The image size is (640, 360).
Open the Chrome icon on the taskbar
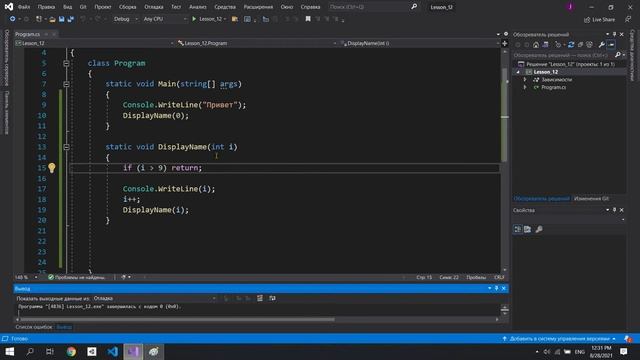coord(71,351)
